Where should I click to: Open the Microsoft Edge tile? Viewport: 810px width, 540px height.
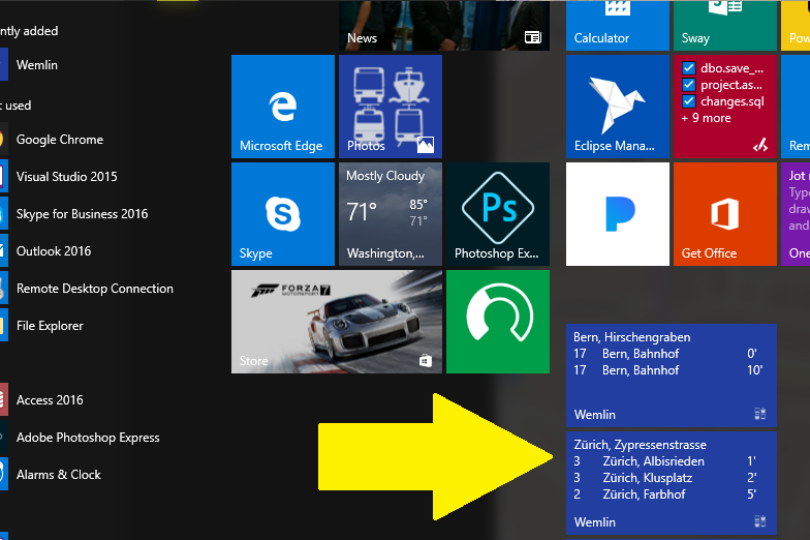coord(282,106)
